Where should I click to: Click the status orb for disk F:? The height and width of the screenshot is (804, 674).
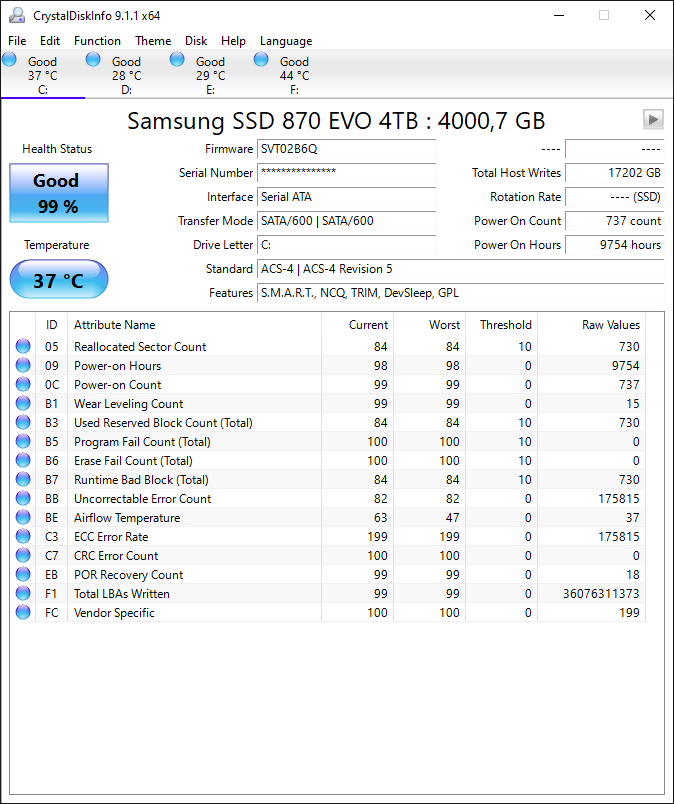pyautogui.click(x=261, y=59)
